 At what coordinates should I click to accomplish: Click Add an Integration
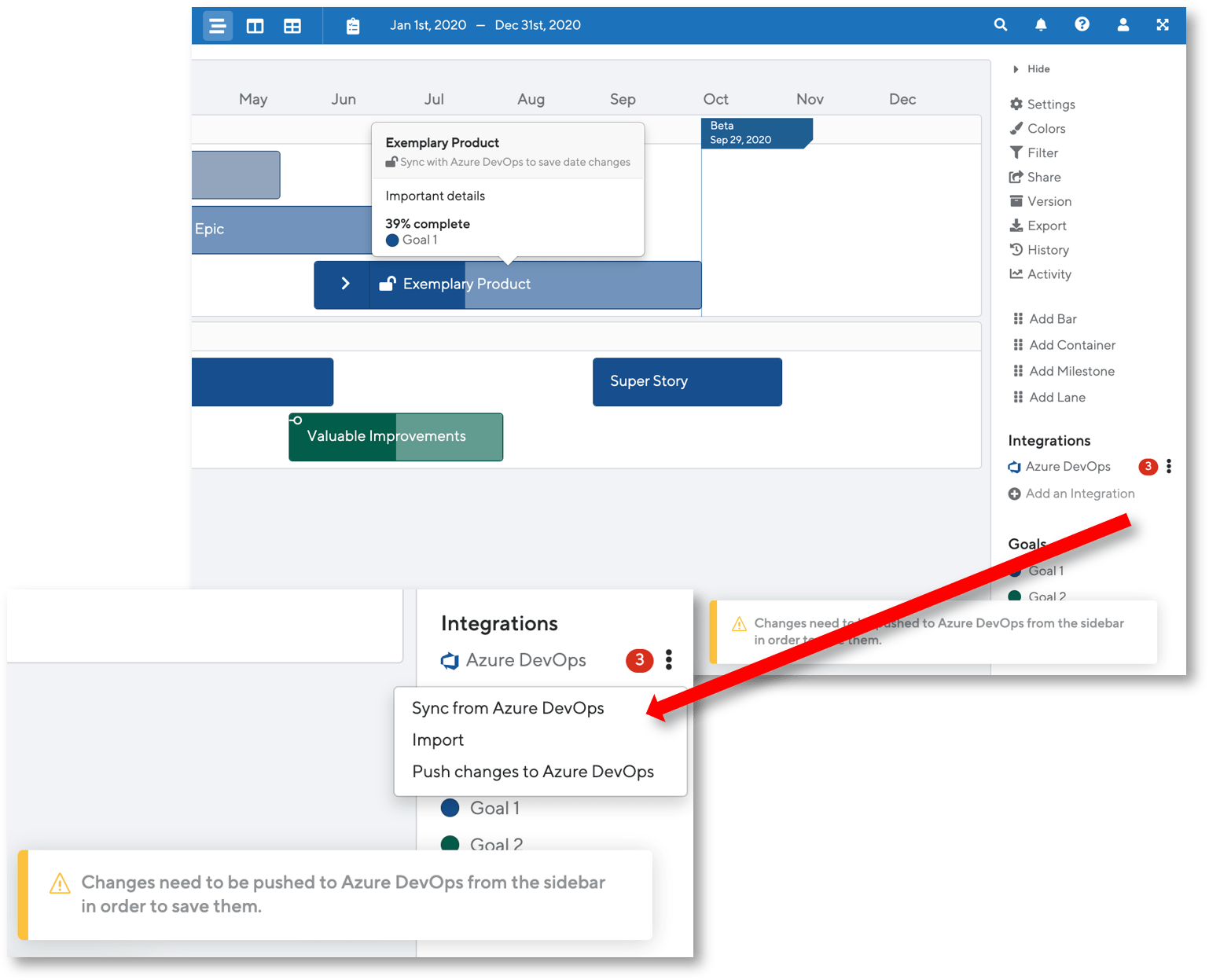pos(1071,494)
